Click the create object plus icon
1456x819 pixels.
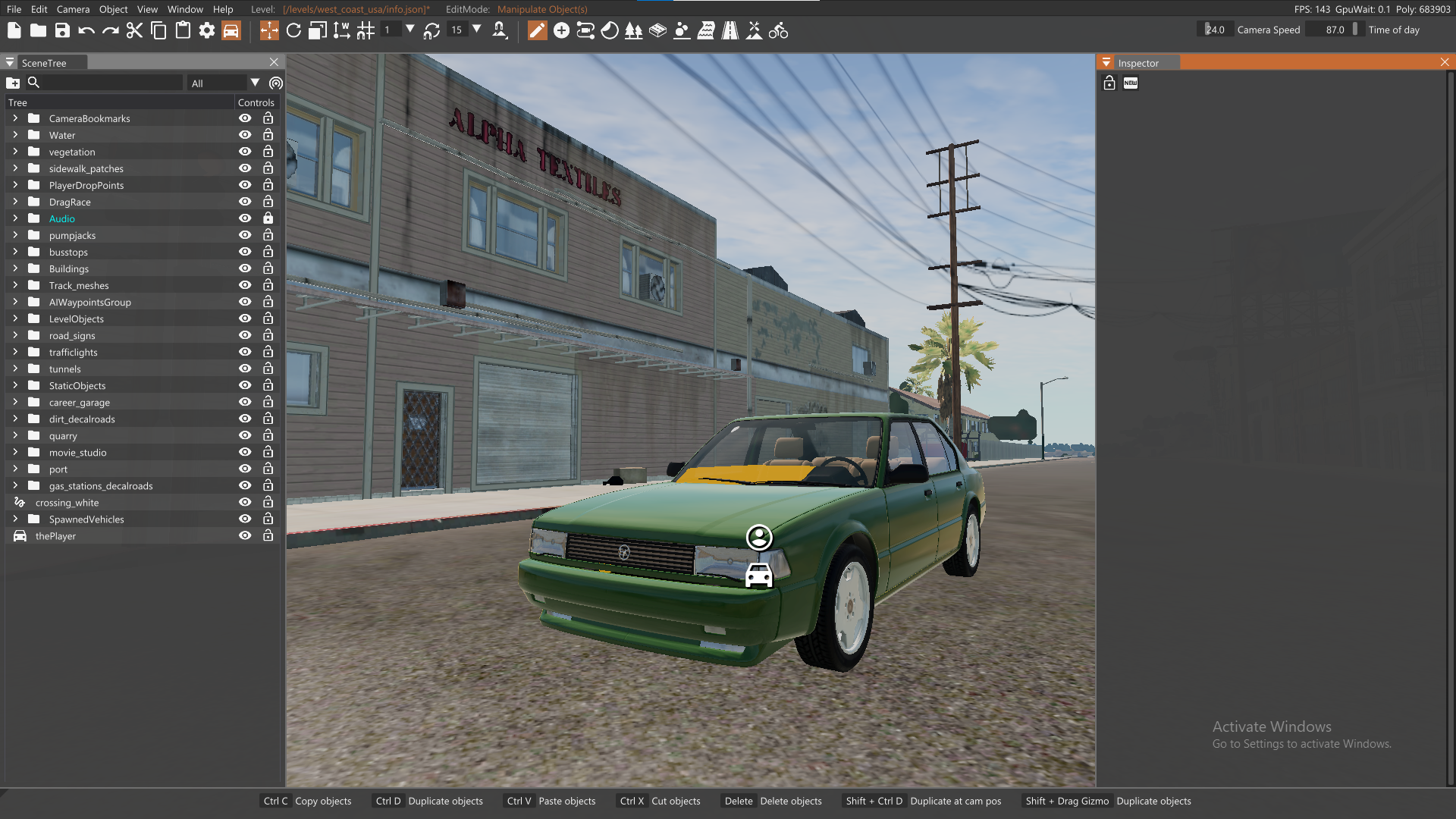pyautogui.click(x=561, y=30)
